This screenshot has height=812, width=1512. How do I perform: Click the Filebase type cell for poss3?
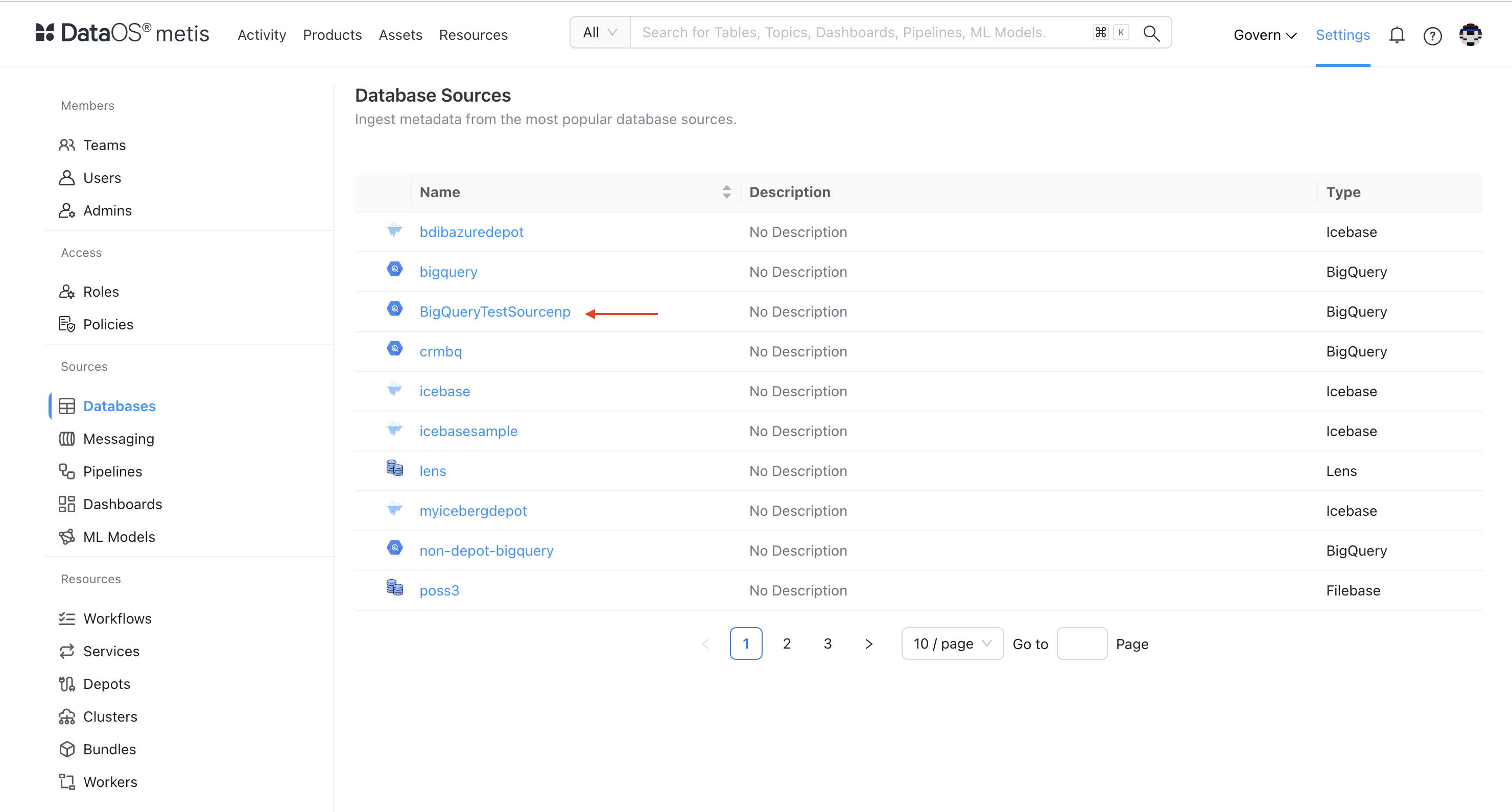(1353, 590)
